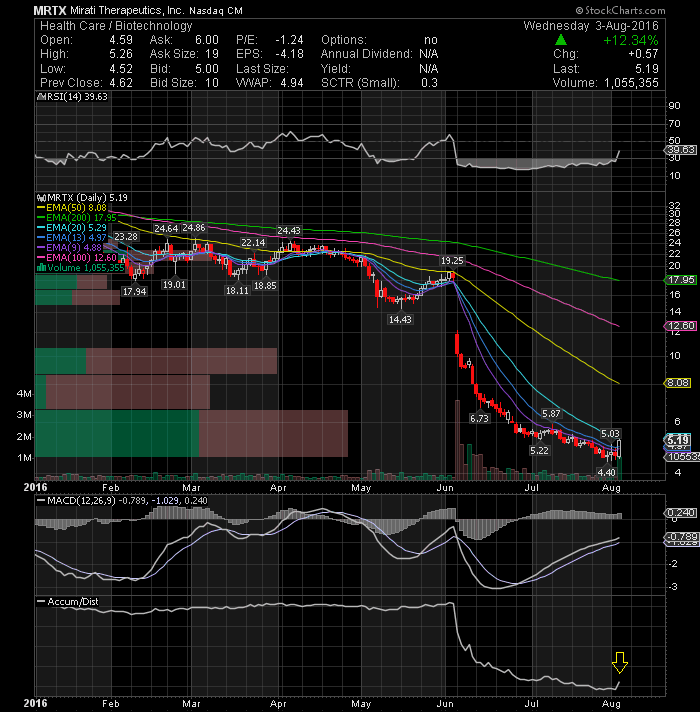Click the volume bars icon in the legend
Image resolution: width=700 pixels, height=712 pixels.
pyautogui.click(x=41, y=268)
